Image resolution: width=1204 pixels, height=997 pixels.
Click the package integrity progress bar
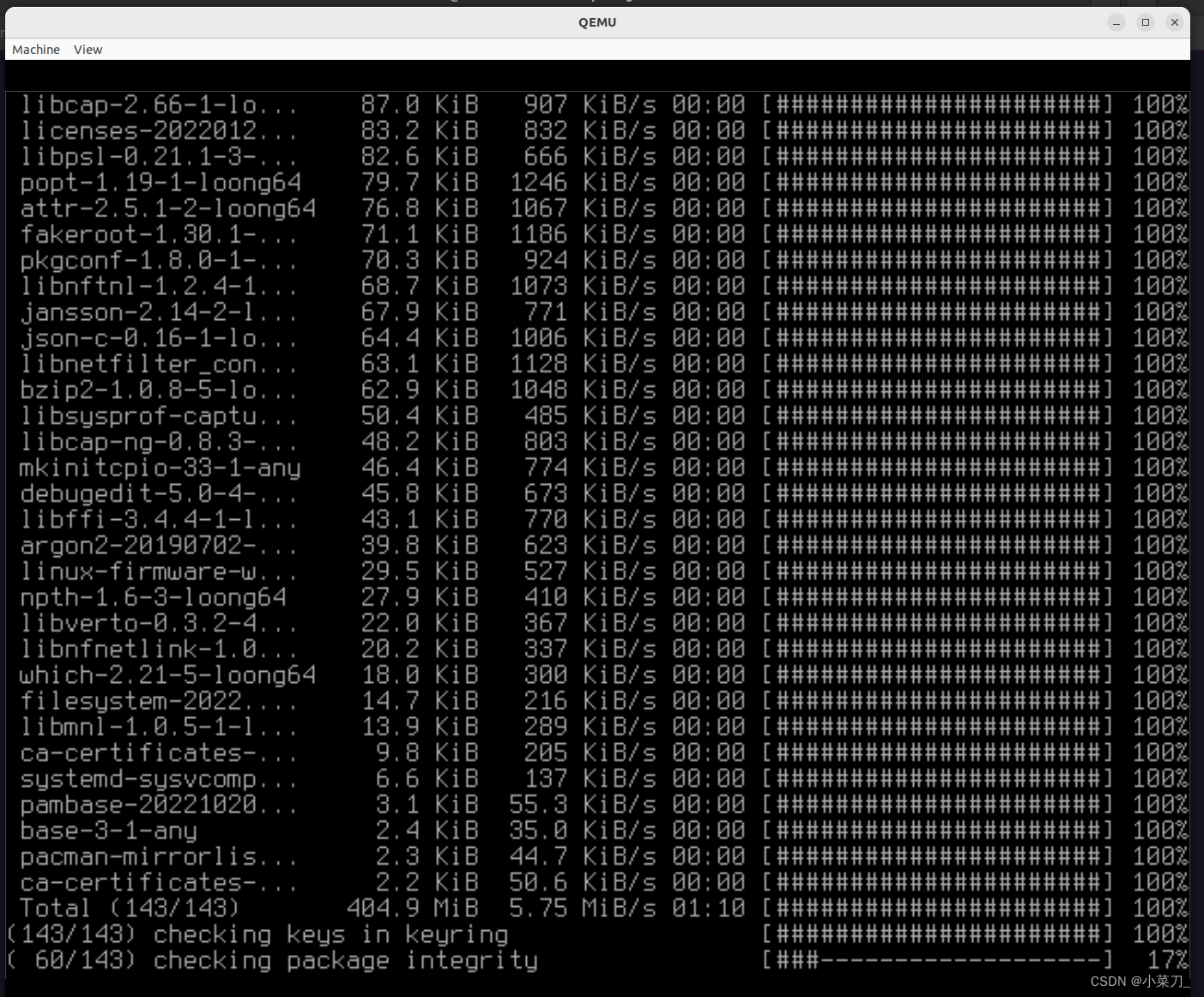pyautogui.click(x=935, y=960)
